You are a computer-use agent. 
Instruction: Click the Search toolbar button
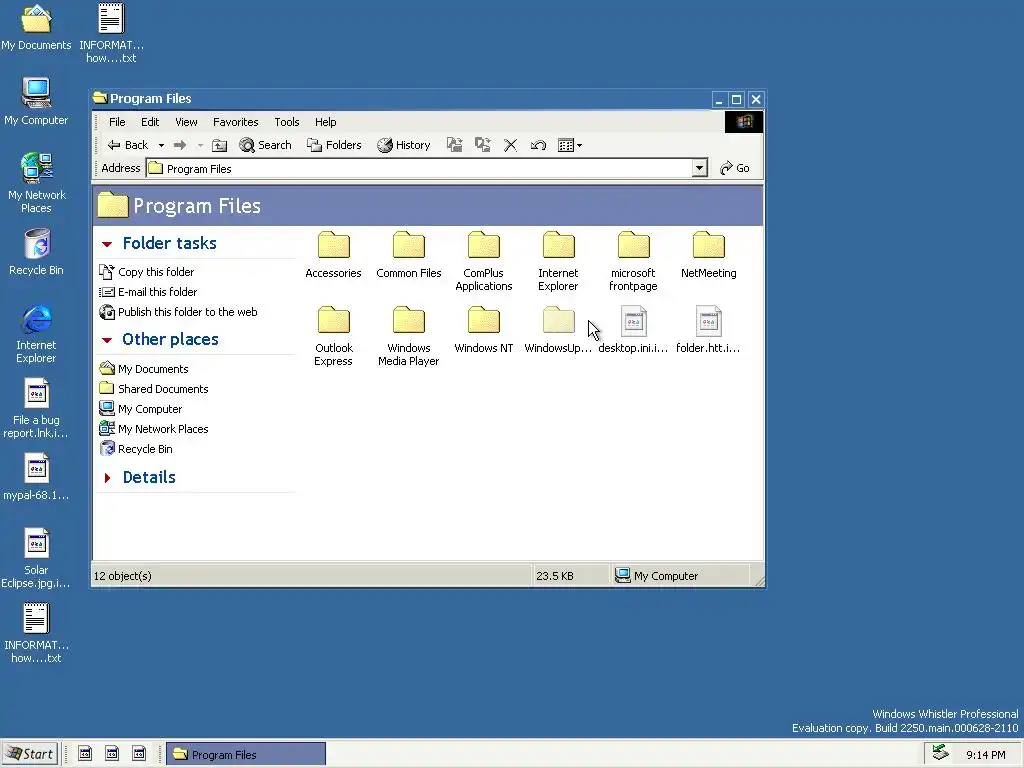pos(265,145)
